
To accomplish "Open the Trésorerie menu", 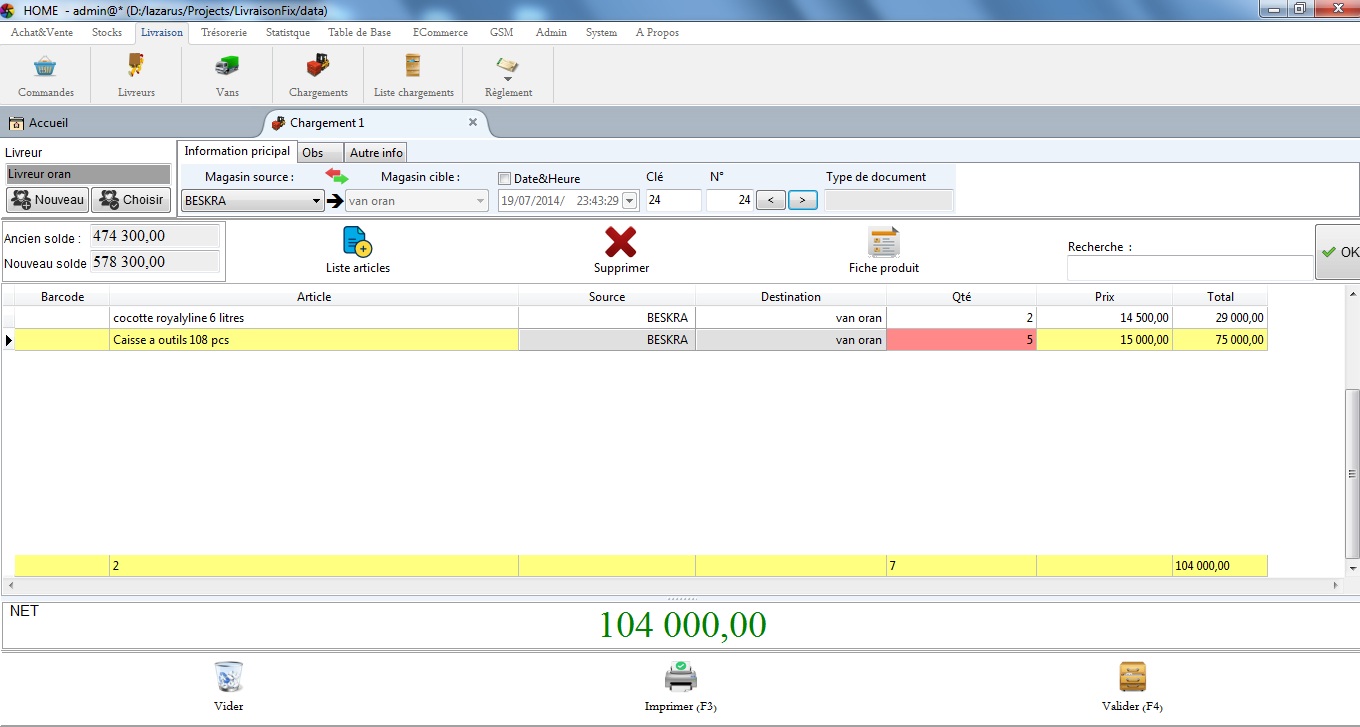I will (x=222, y=33).
